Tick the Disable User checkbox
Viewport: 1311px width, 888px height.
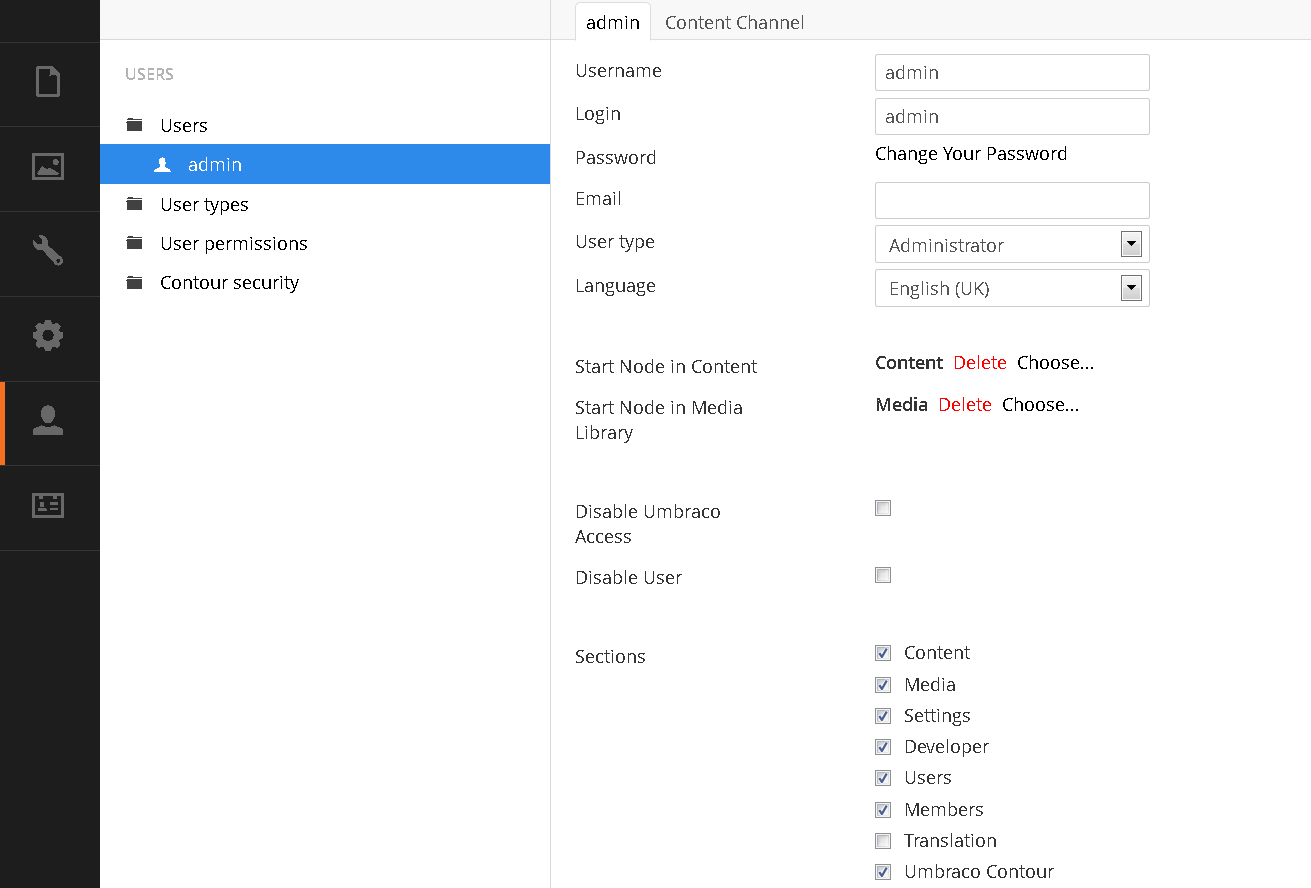pyautogui.click(x=883, y=575)
